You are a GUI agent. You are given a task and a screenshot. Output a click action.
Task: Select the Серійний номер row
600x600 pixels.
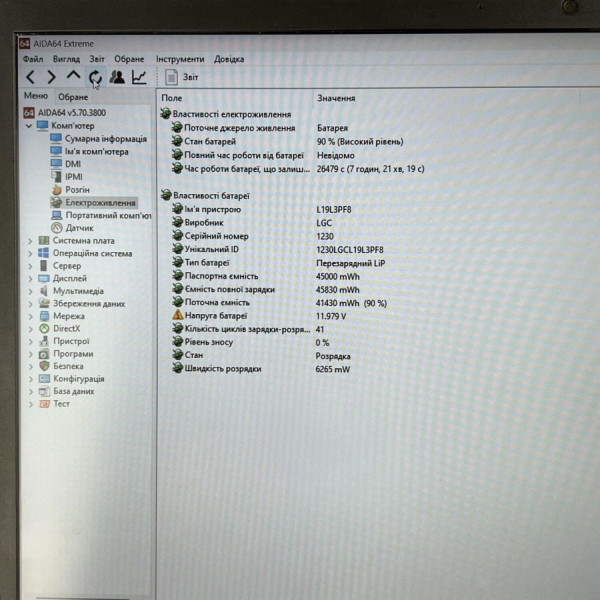253,236
